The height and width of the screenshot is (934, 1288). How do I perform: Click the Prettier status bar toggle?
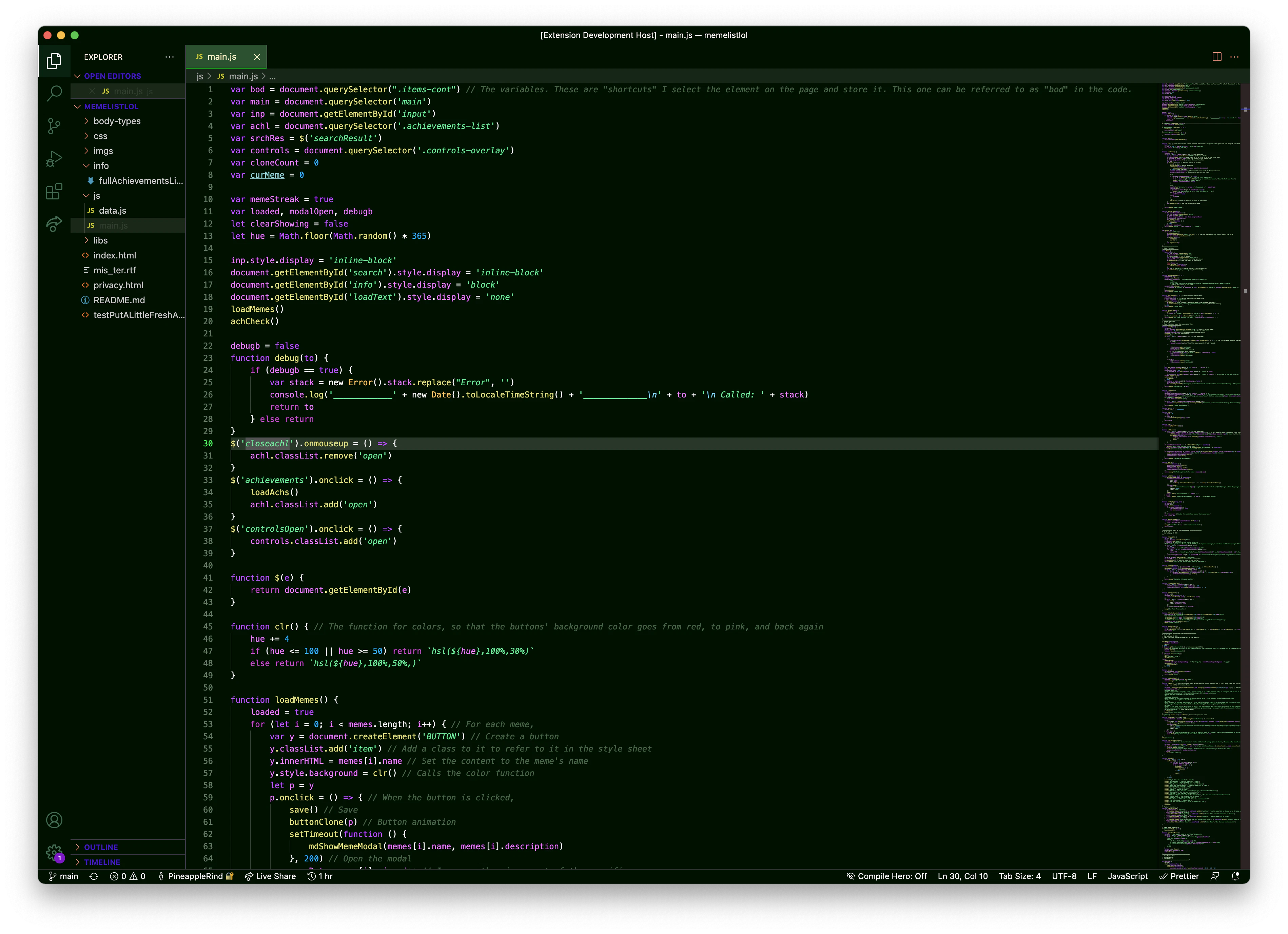(x=1179, y=876)
